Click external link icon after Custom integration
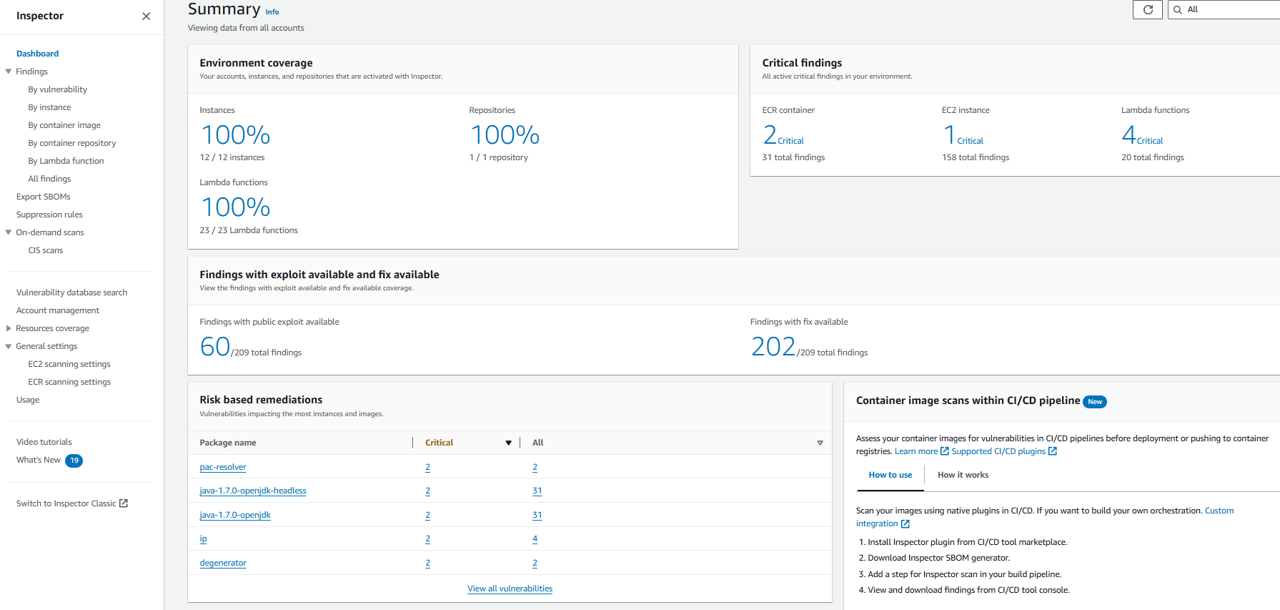The height and width of the screenshot is (610, 1280). point(905,524)
